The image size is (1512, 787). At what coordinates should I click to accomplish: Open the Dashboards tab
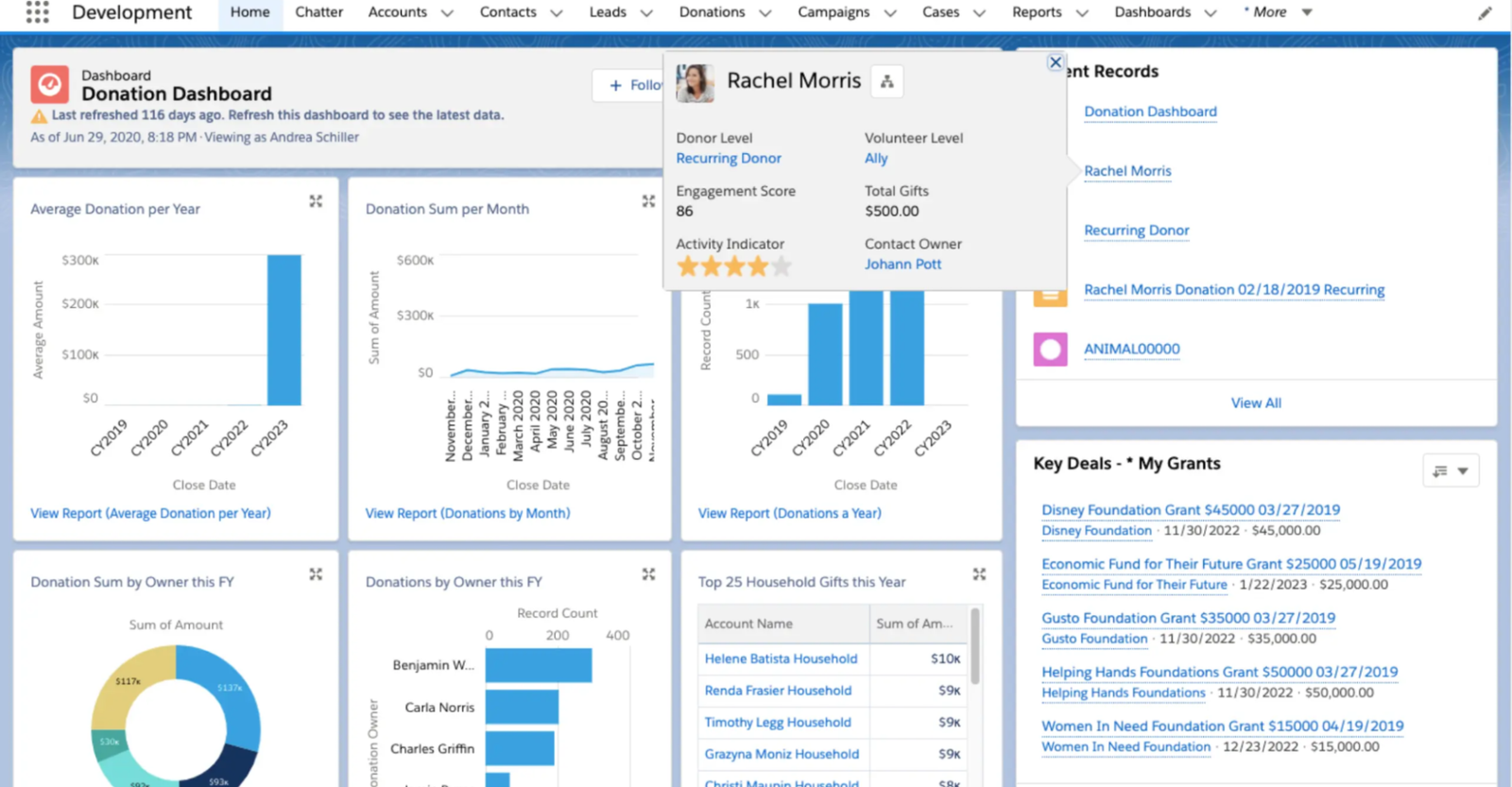[1153, 12]
